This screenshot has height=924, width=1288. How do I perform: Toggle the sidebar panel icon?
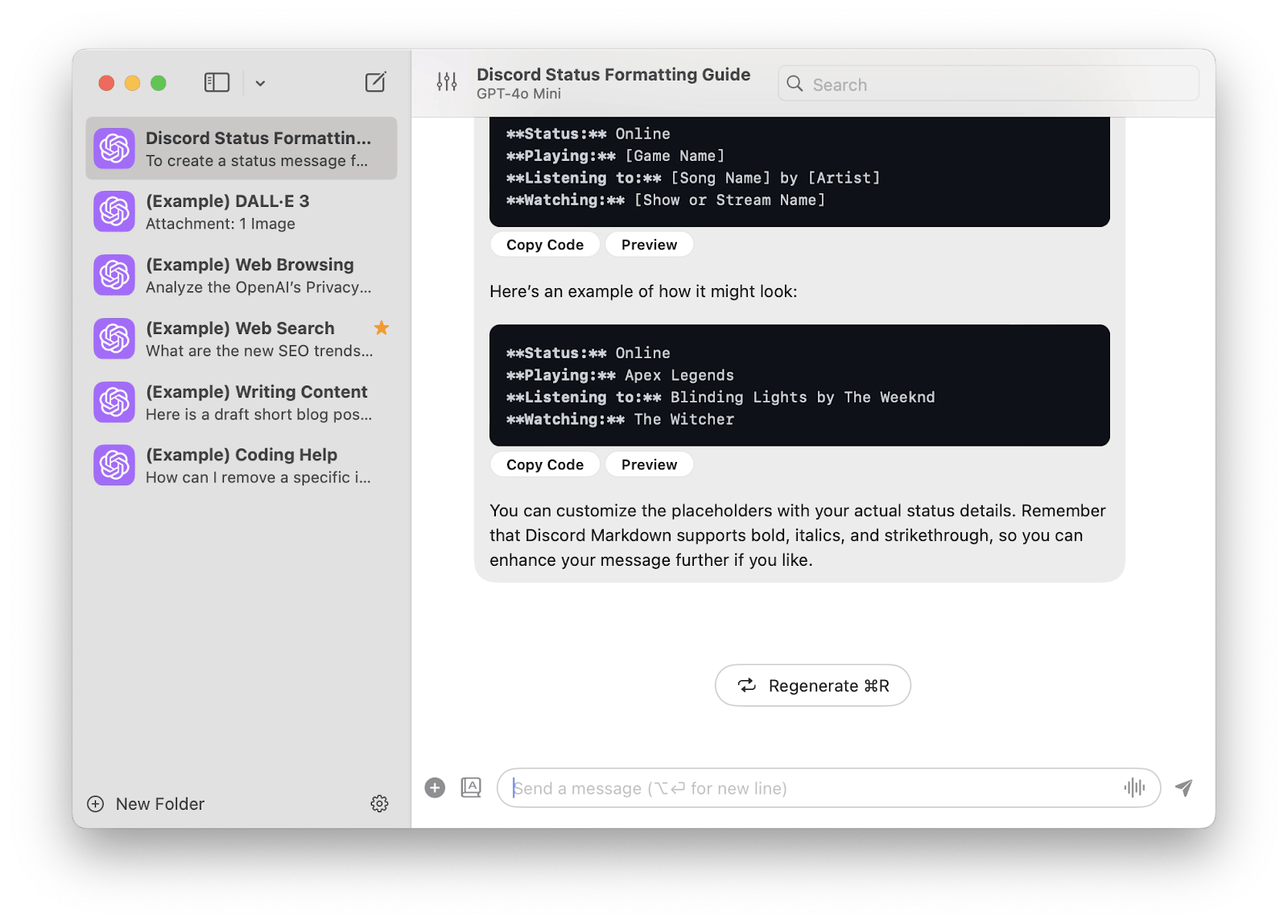point(217,82)
